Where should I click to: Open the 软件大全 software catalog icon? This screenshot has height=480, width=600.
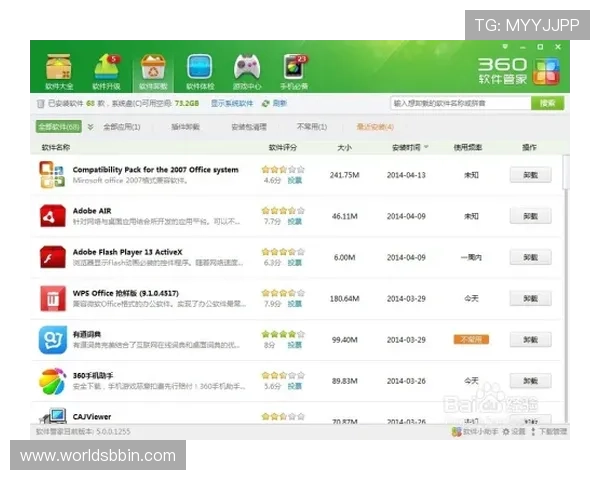(x=60, y=69)
